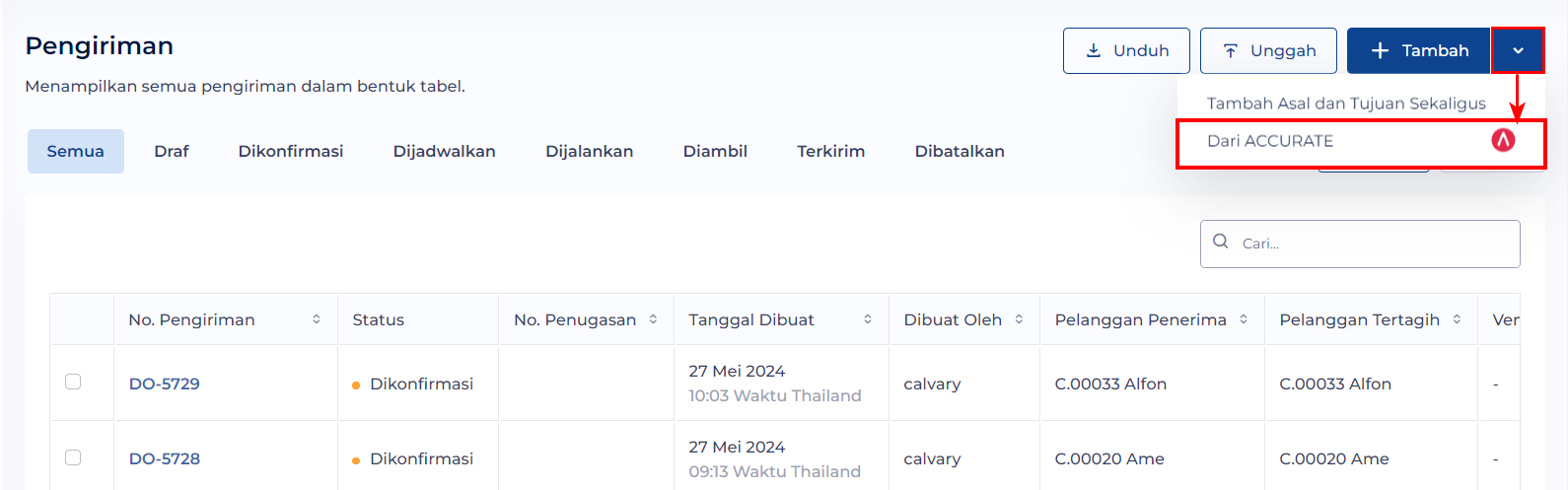This screenshot has width=1568, height=490.
Task: Sort by No. Pengiriman column arrows
Action: point(317,319)
